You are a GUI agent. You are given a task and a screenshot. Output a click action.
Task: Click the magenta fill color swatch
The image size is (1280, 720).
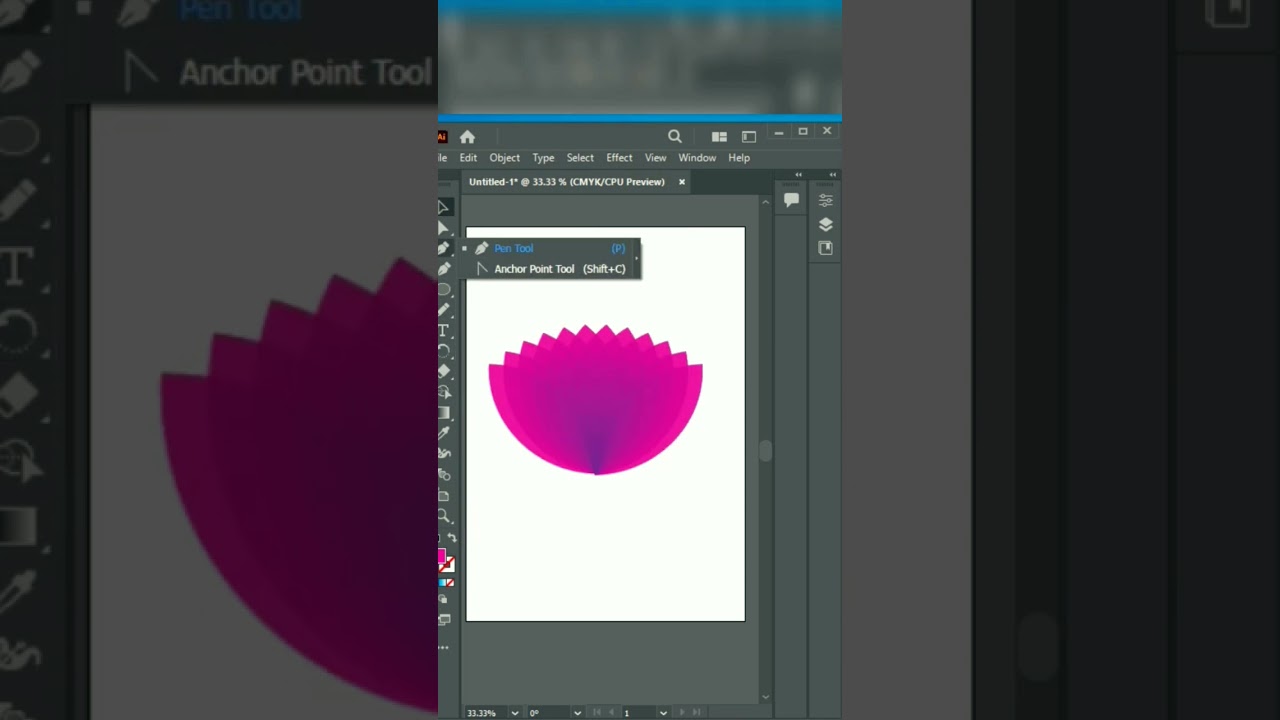441,556
